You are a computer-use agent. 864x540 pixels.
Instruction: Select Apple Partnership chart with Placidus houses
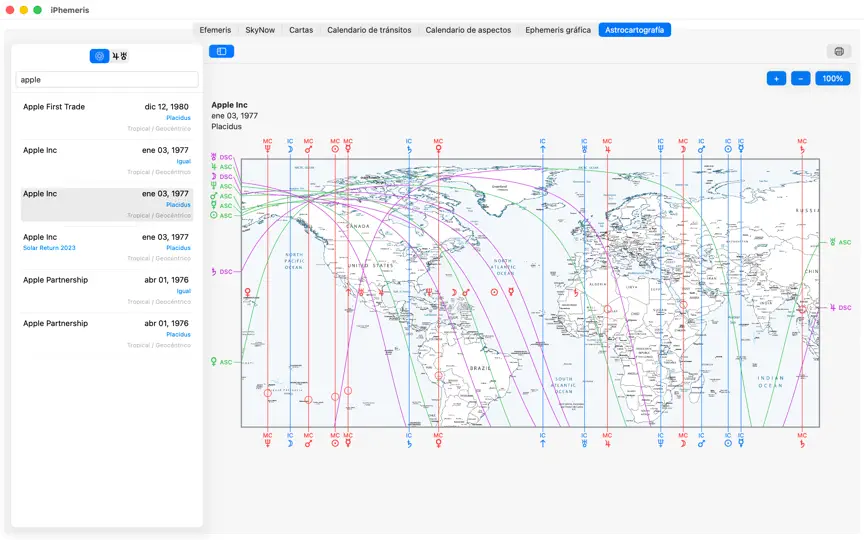pos(107,334)
